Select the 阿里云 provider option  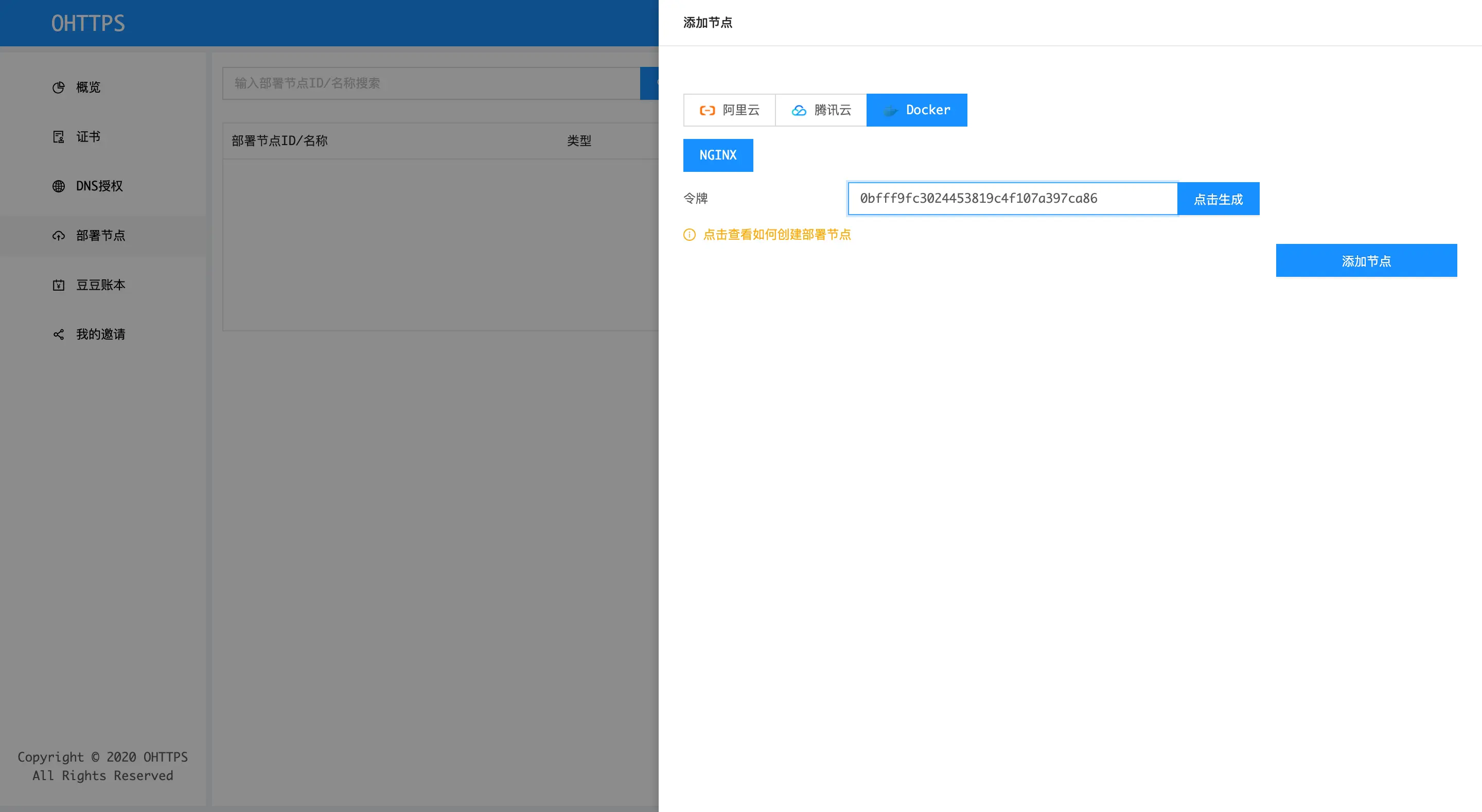[730, 110]
